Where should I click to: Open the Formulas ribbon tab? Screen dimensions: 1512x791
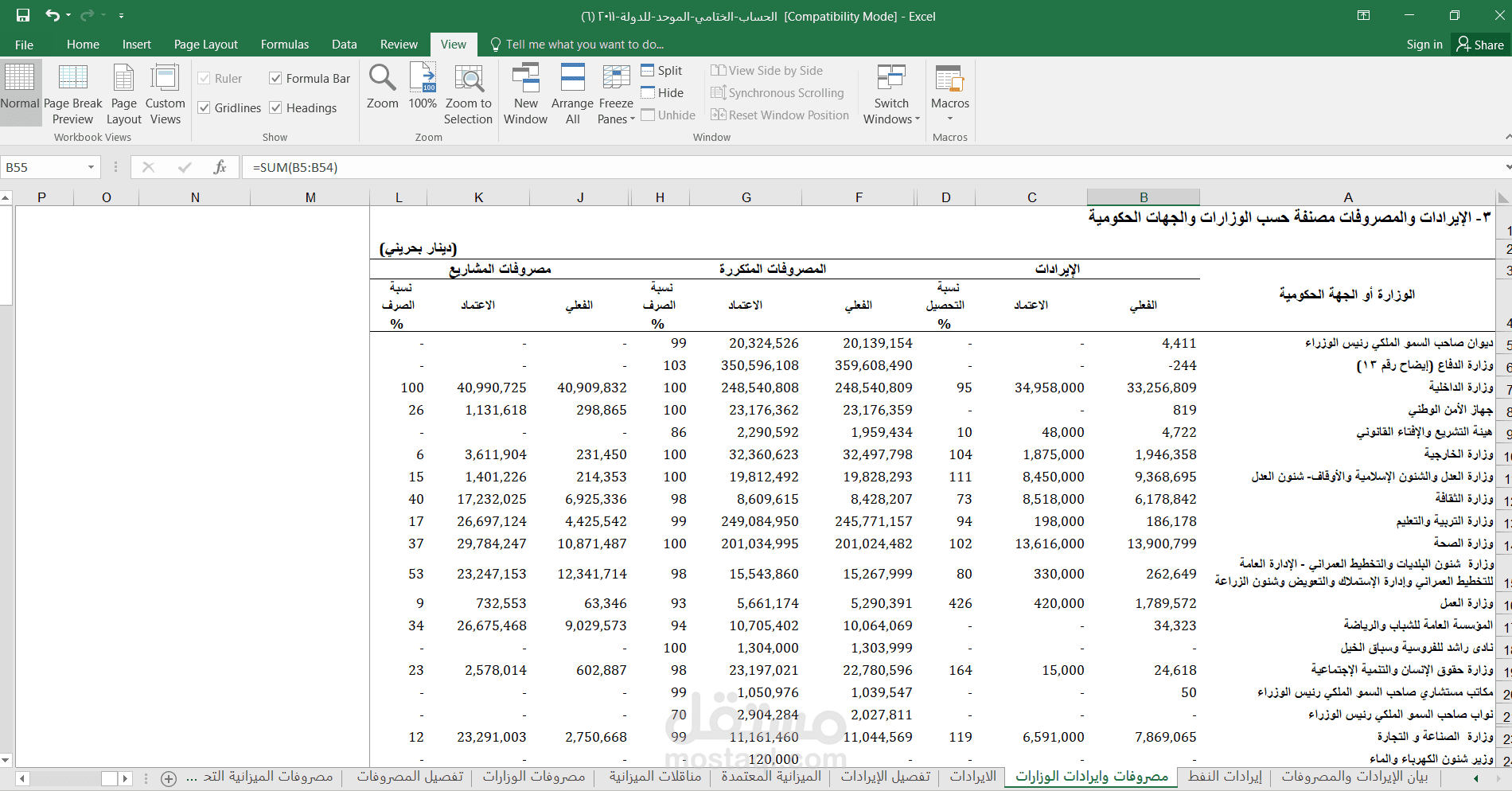[x=284, y=45]
